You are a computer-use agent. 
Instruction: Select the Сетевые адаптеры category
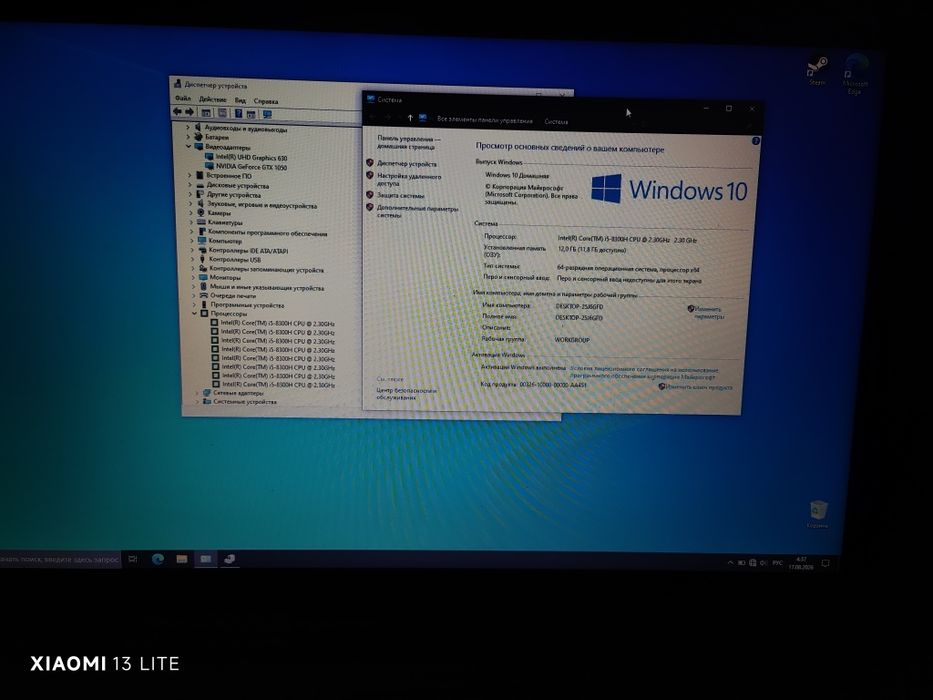tap(237, 393)
